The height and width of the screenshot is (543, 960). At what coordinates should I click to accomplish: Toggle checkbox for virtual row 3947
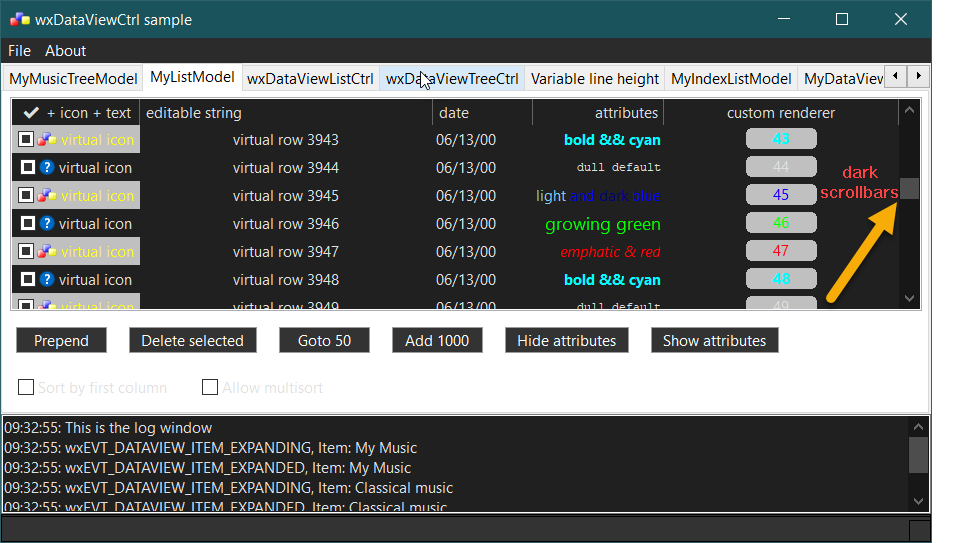pyautogui.click(x=26, y=252)
